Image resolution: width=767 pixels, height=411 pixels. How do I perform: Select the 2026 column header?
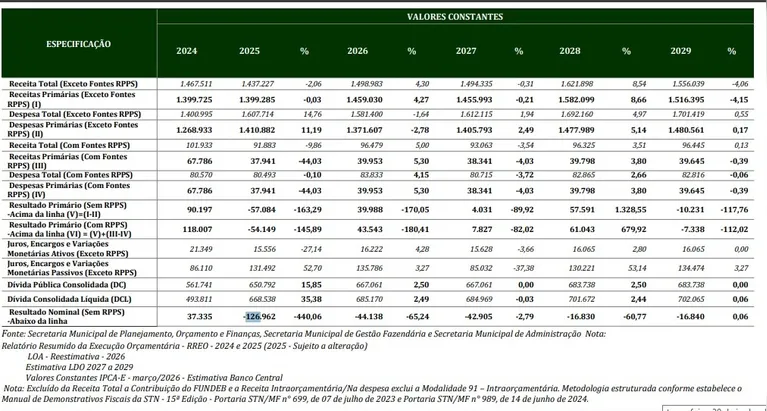click(358, 51)
